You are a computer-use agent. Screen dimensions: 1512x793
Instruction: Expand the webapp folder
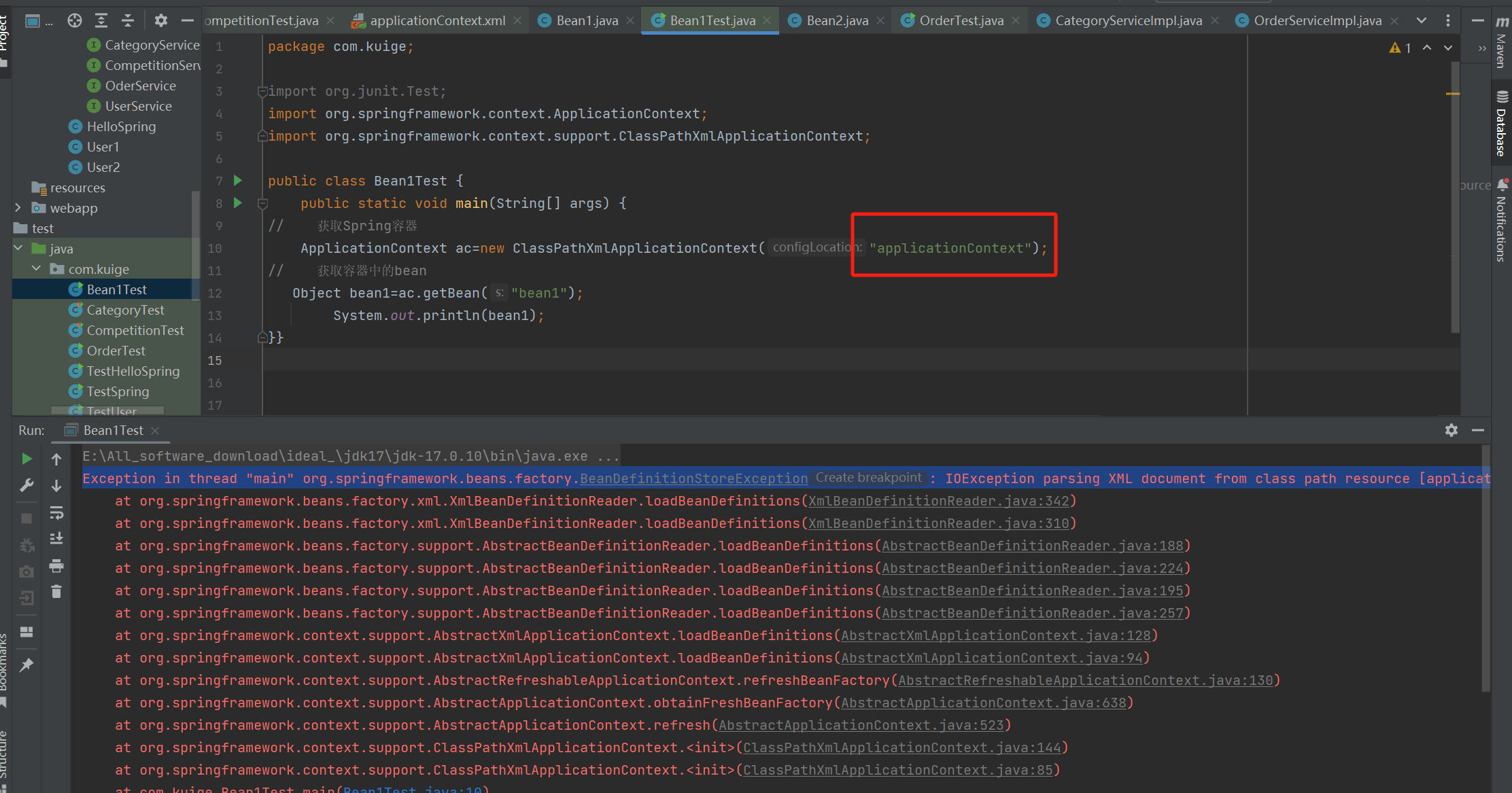tap(17, 208)
